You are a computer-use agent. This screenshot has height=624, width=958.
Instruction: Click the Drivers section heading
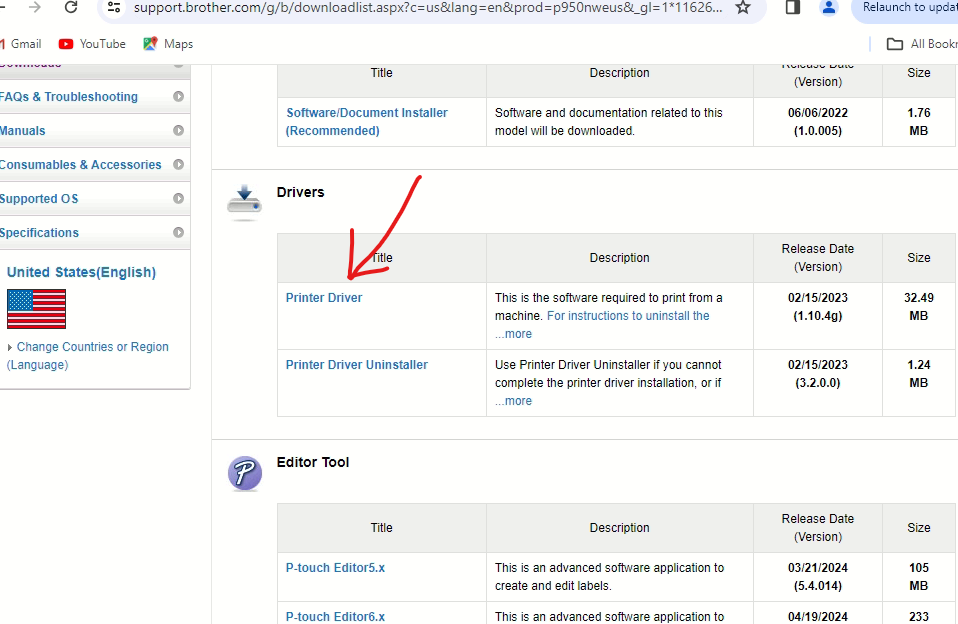point(301,192)
